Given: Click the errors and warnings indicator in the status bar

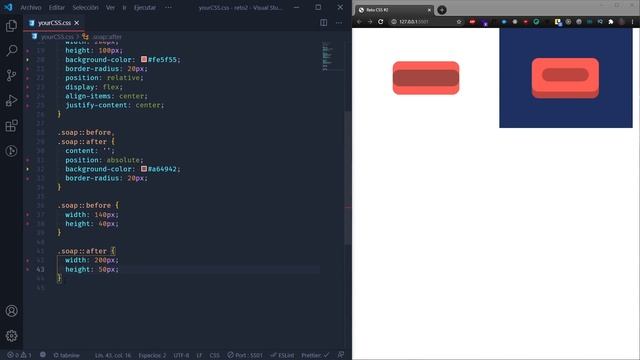Looking at the screenshot, I should pos(19,355).
